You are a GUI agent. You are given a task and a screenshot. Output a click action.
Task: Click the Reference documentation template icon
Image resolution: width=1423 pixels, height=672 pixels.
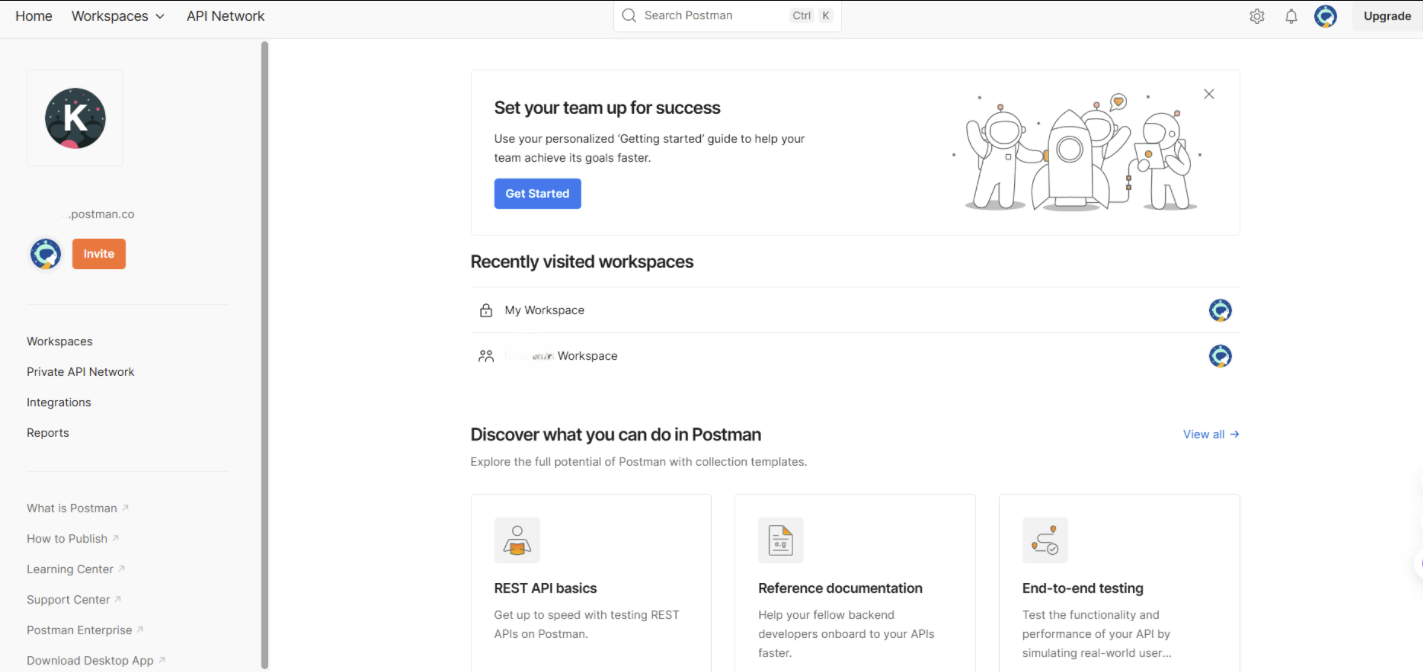point(781,540)
